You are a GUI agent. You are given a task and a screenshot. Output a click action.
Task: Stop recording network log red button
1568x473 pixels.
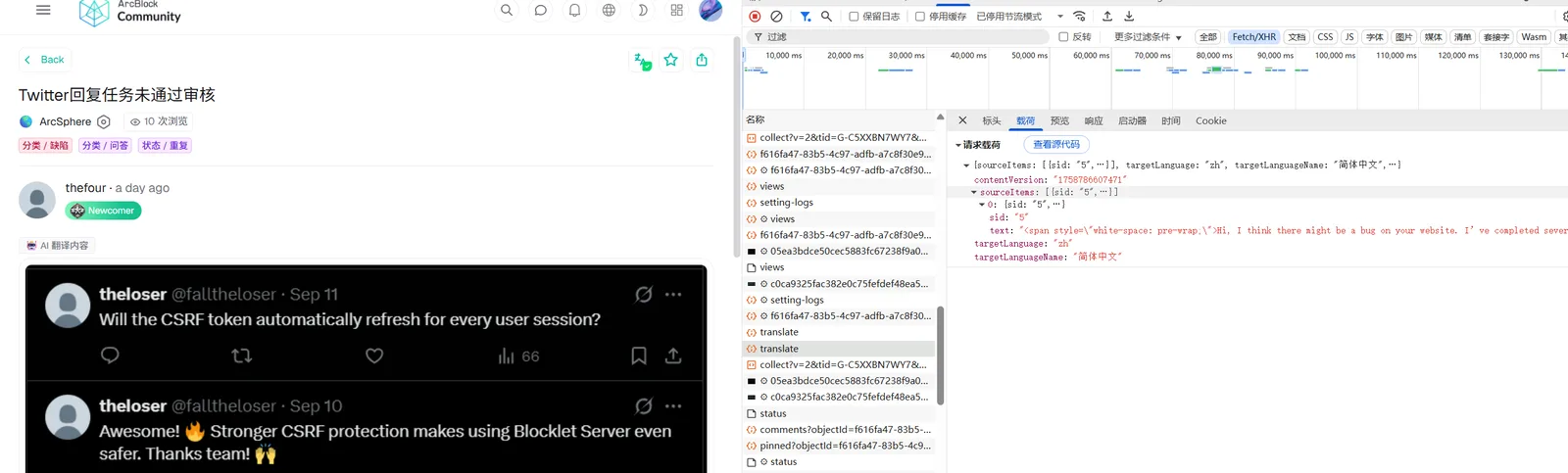755,17
